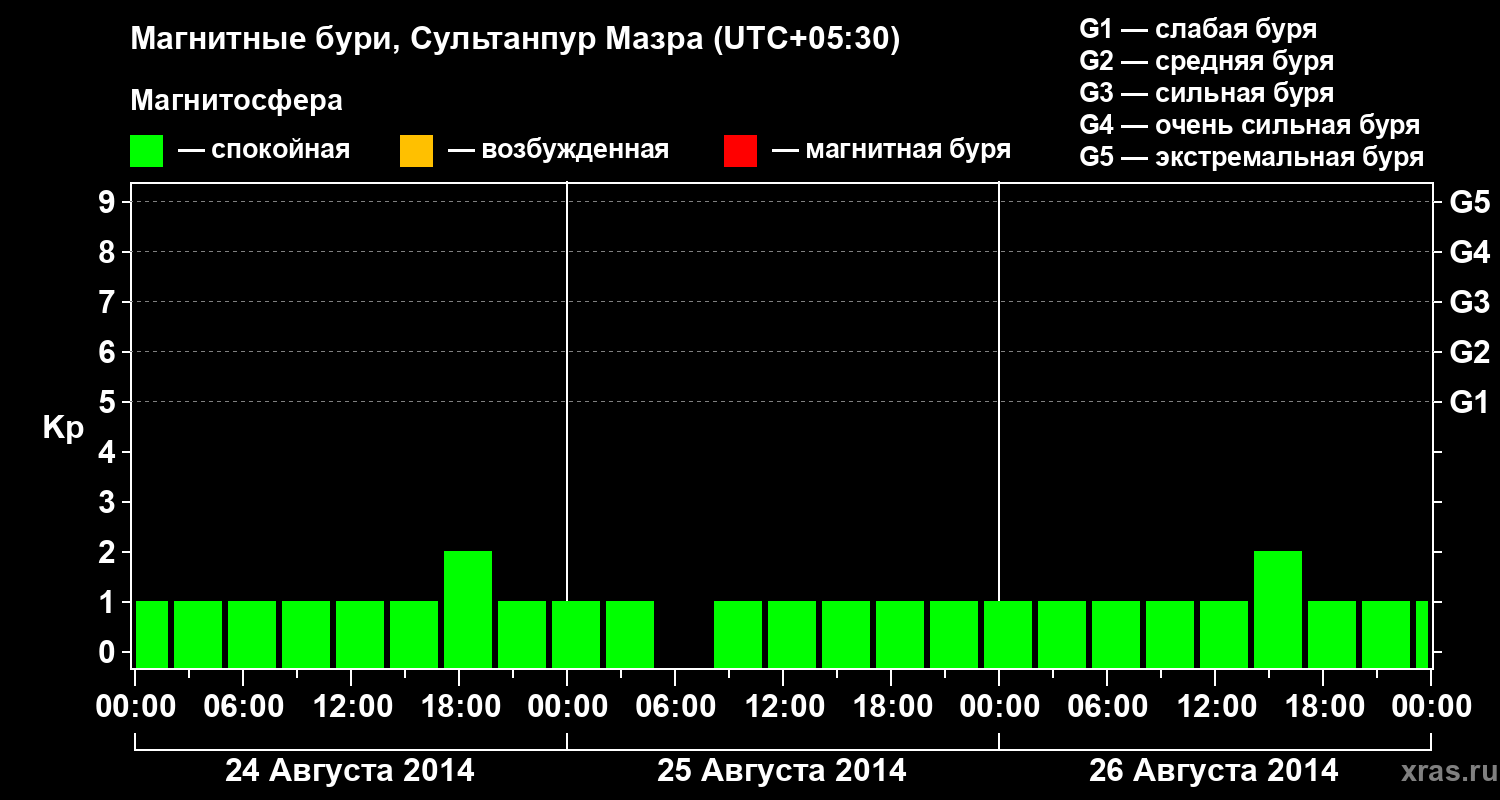The height and width of the screenshot is (800, 1500).
Task: Click the Kp 2 bar on 26 August
Action: 1278,609
